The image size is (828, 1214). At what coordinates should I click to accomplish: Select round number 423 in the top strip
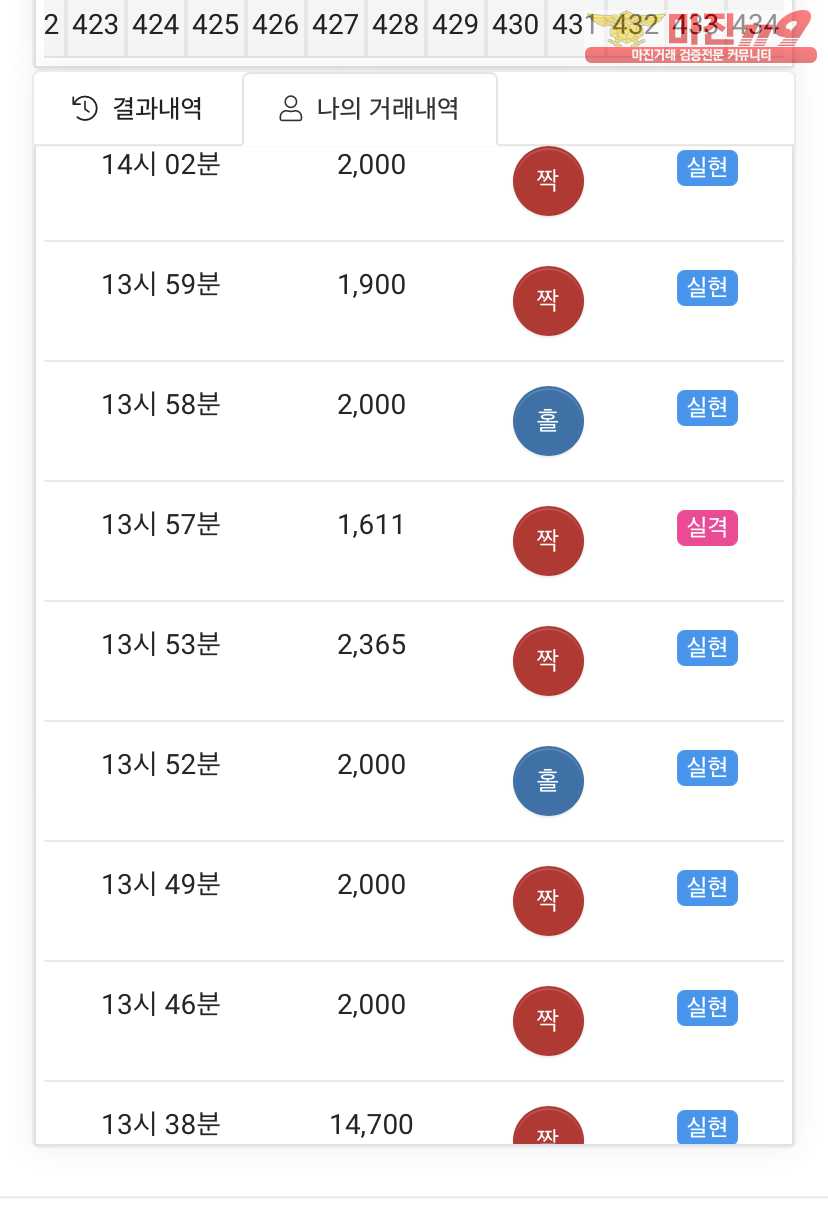click(95, 25)
